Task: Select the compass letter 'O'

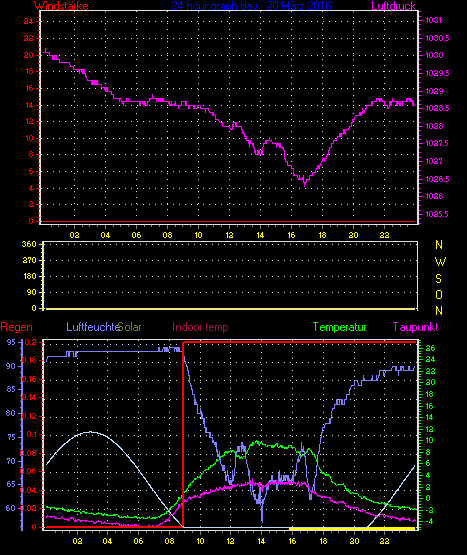Action: point(439,294)
